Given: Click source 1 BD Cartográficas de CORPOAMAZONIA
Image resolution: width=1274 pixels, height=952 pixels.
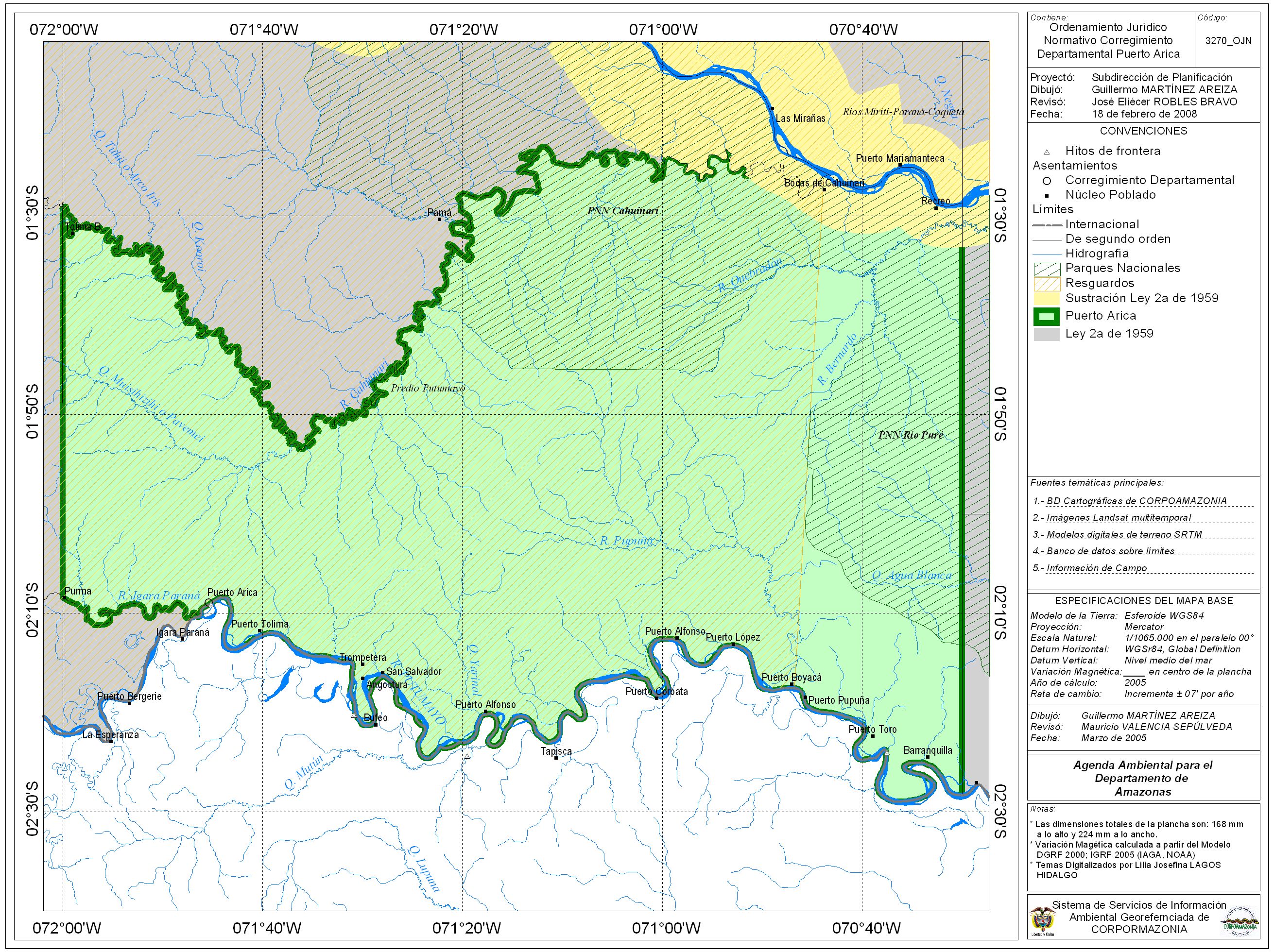Looking at the screenshot, I should [1136, 501].
